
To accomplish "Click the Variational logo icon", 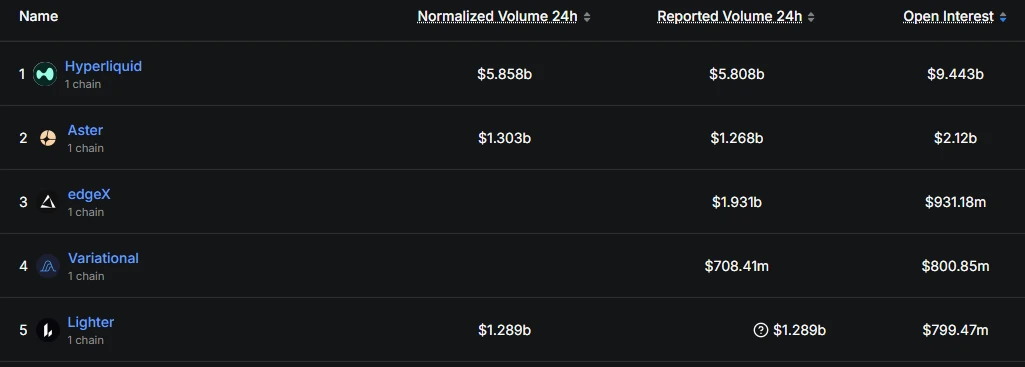I will pyautogui.click(x=48, y=266).
